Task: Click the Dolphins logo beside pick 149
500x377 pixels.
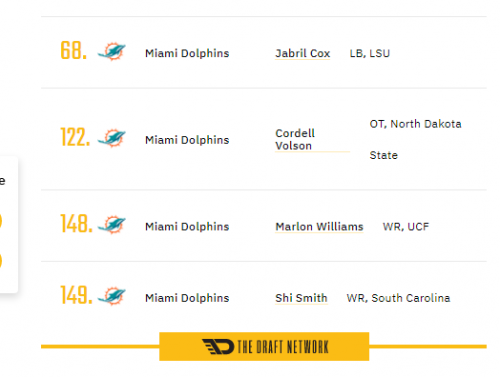Action: (x=112, y=296)
